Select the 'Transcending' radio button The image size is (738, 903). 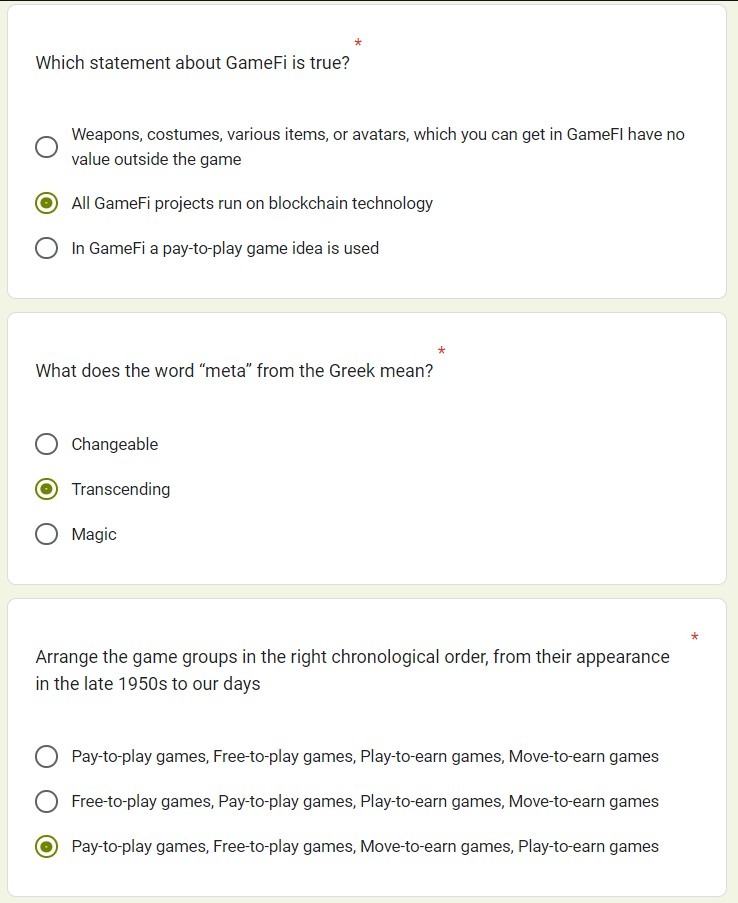pyautogui.click(x=46, y=489)
